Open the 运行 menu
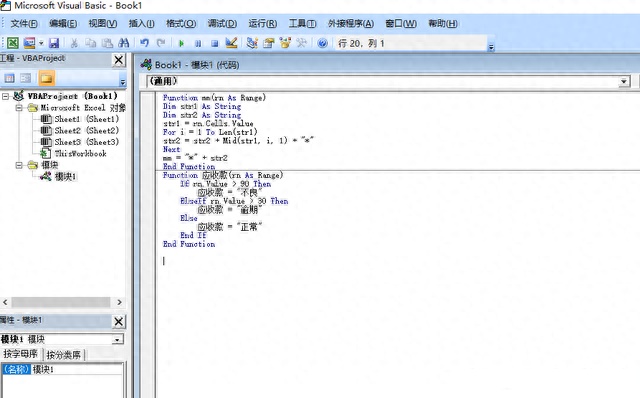 click(x=263, y=24)
